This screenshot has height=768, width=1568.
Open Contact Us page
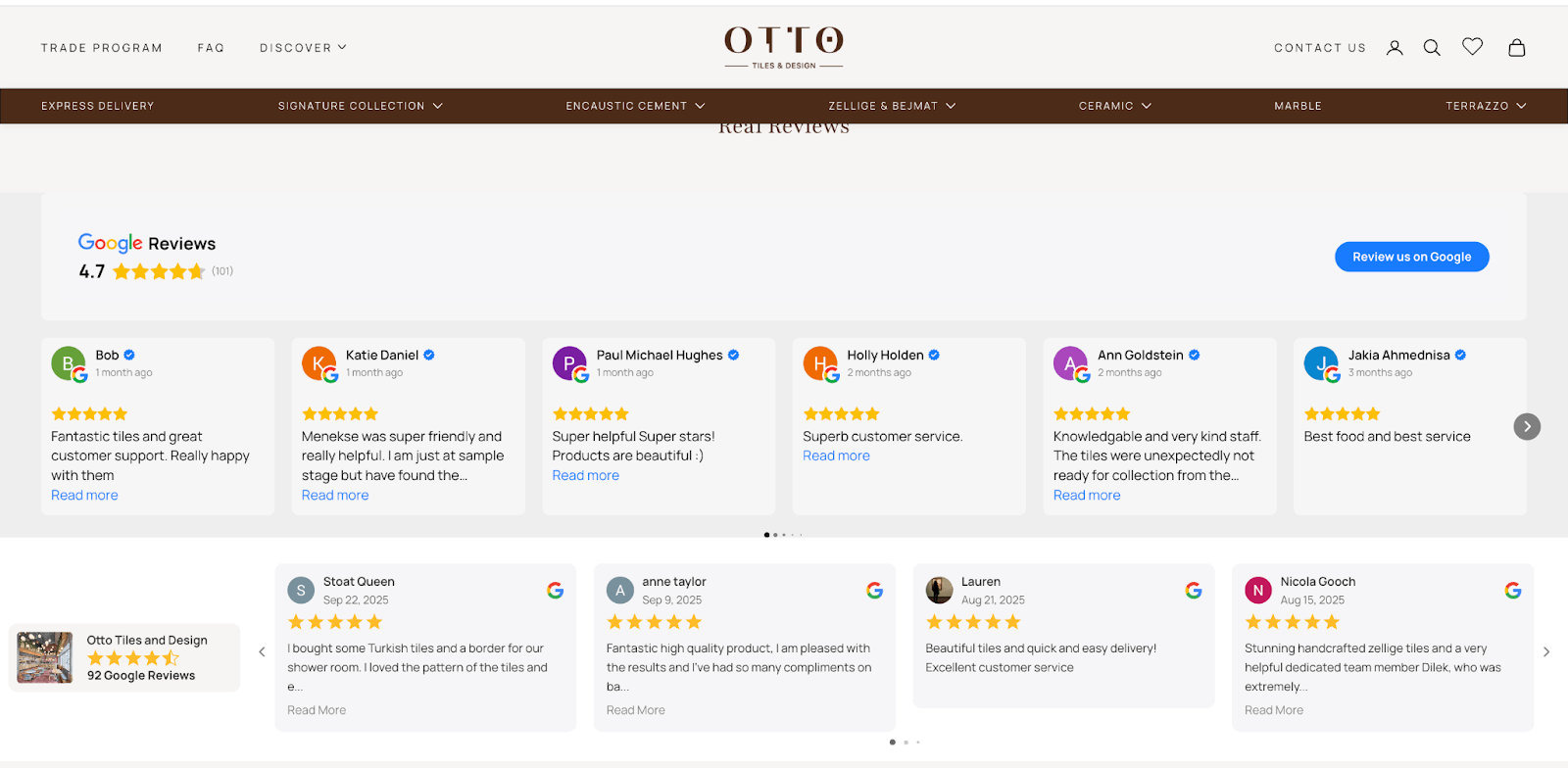(x=1320, y=47)
